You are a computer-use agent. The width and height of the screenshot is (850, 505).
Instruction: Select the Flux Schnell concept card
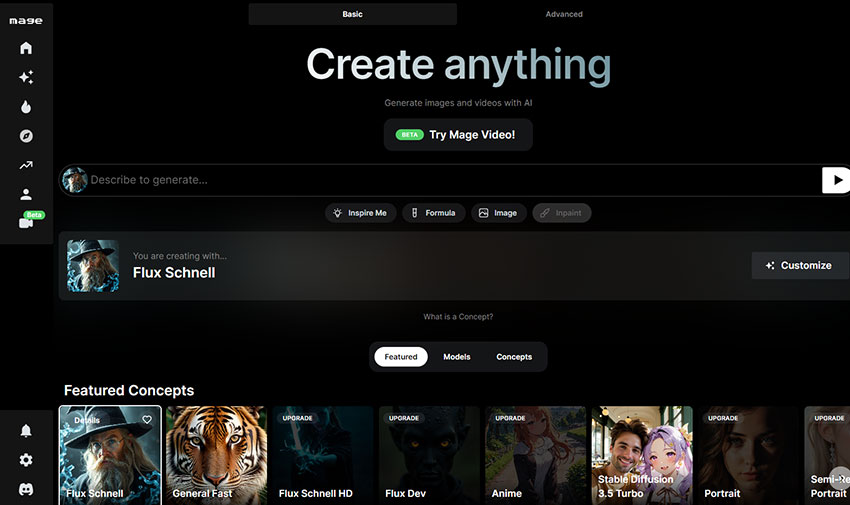click(x=110, y=455)
